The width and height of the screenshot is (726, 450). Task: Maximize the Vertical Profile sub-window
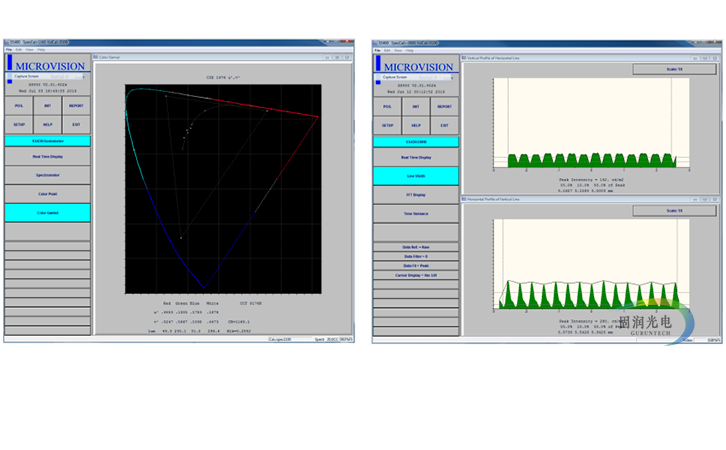coord(705,58)
